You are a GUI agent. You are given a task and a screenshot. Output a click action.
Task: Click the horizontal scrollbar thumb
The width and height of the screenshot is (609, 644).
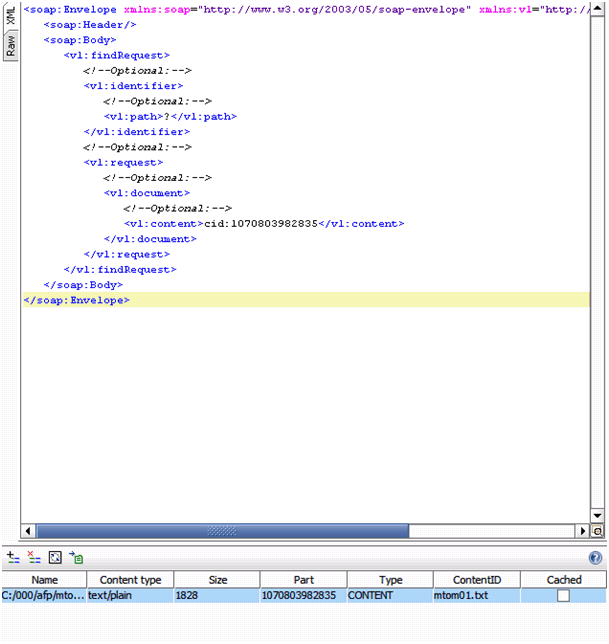point(222,531)
